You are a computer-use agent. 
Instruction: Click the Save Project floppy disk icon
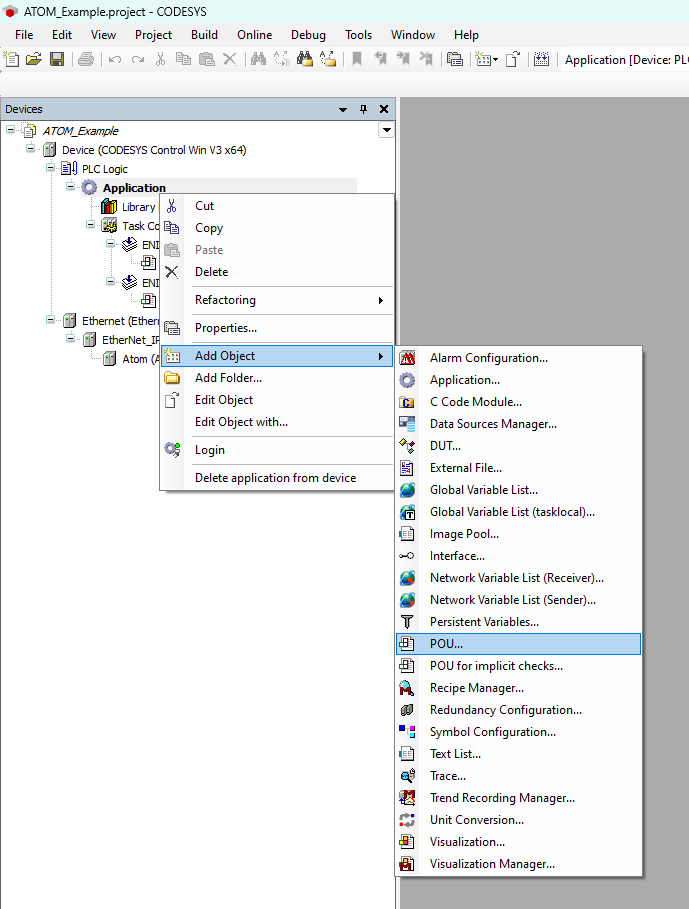pyautogui.click(x=57, y=59)
